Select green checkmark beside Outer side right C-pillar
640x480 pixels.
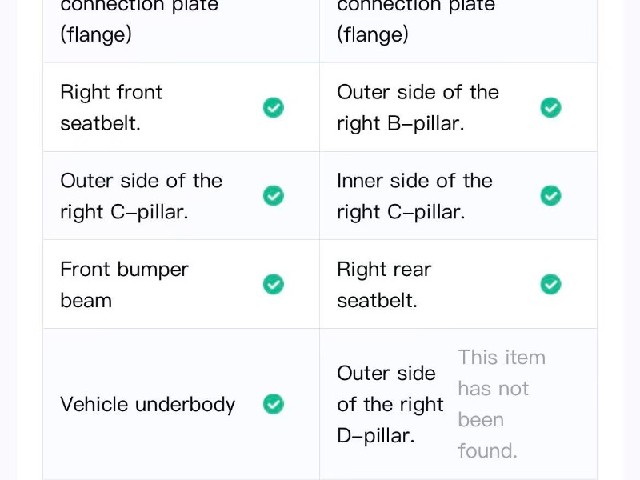273,196
